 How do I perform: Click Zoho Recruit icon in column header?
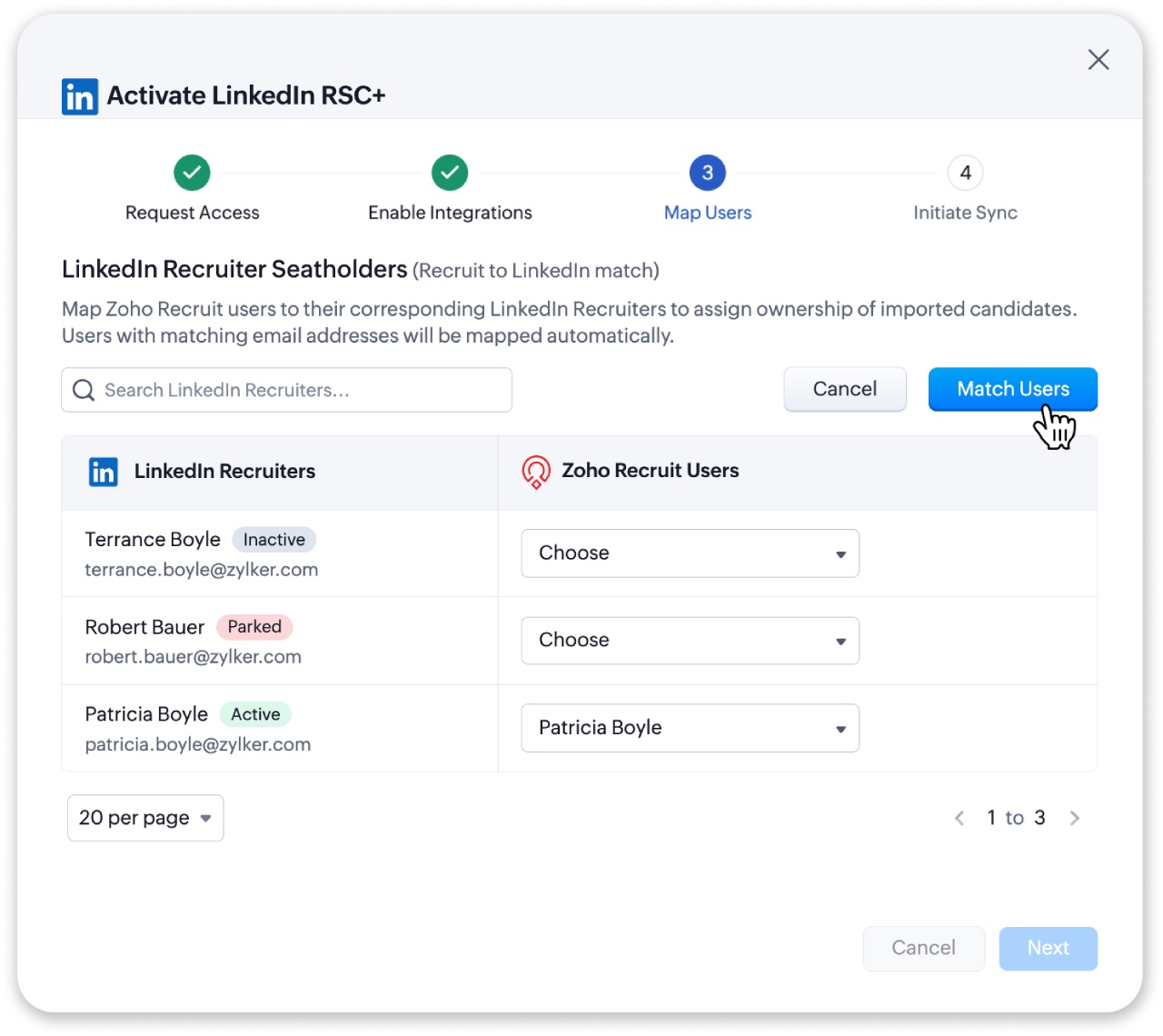click(536, 472)
